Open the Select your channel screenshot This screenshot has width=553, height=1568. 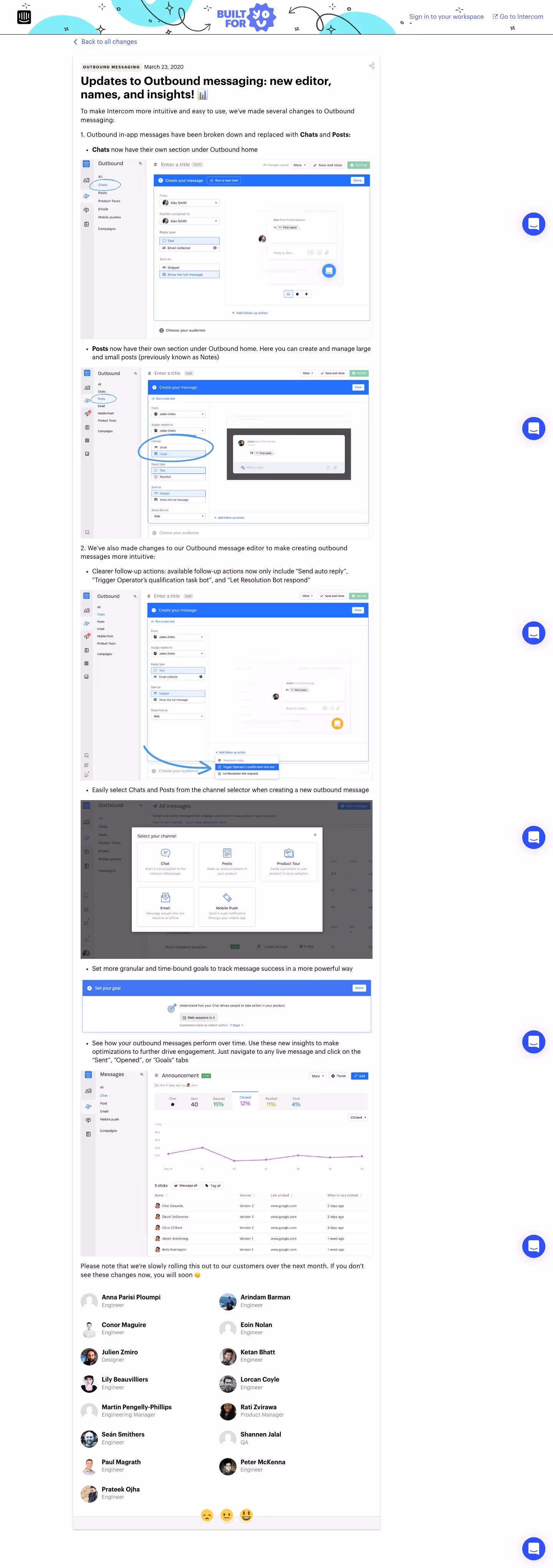coord(226,879)
